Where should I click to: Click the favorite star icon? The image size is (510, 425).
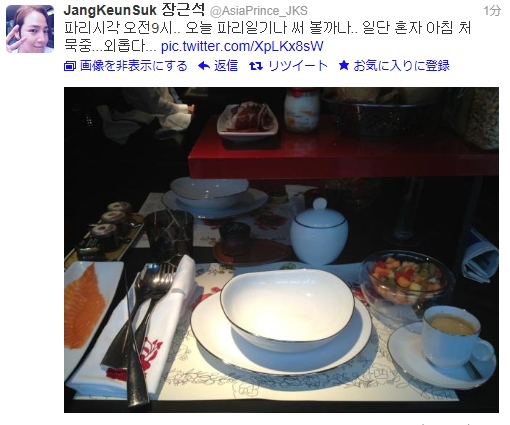(x=344, y=65)
